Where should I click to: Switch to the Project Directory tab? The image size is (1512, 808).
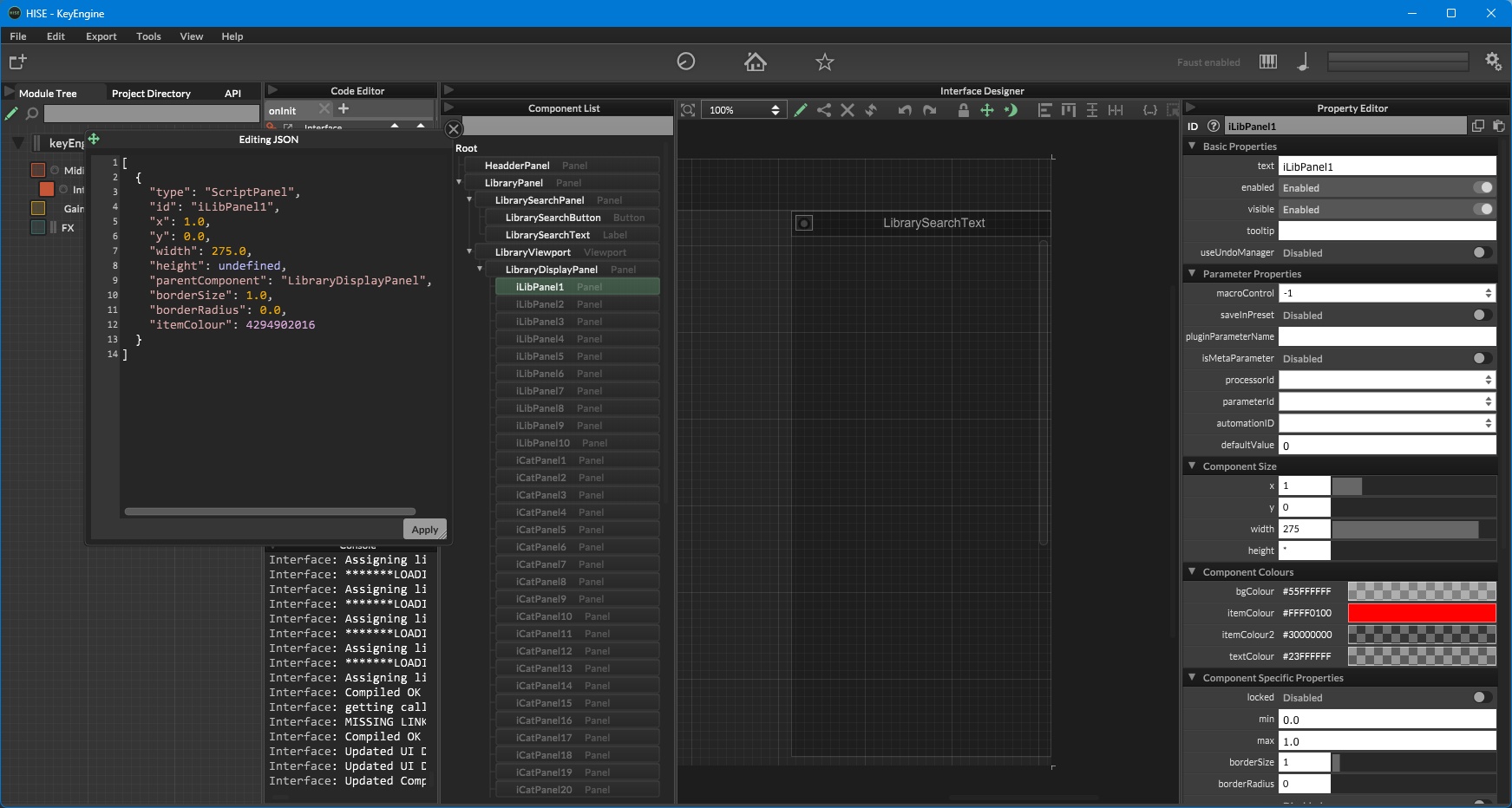click(x=151, y=94)
